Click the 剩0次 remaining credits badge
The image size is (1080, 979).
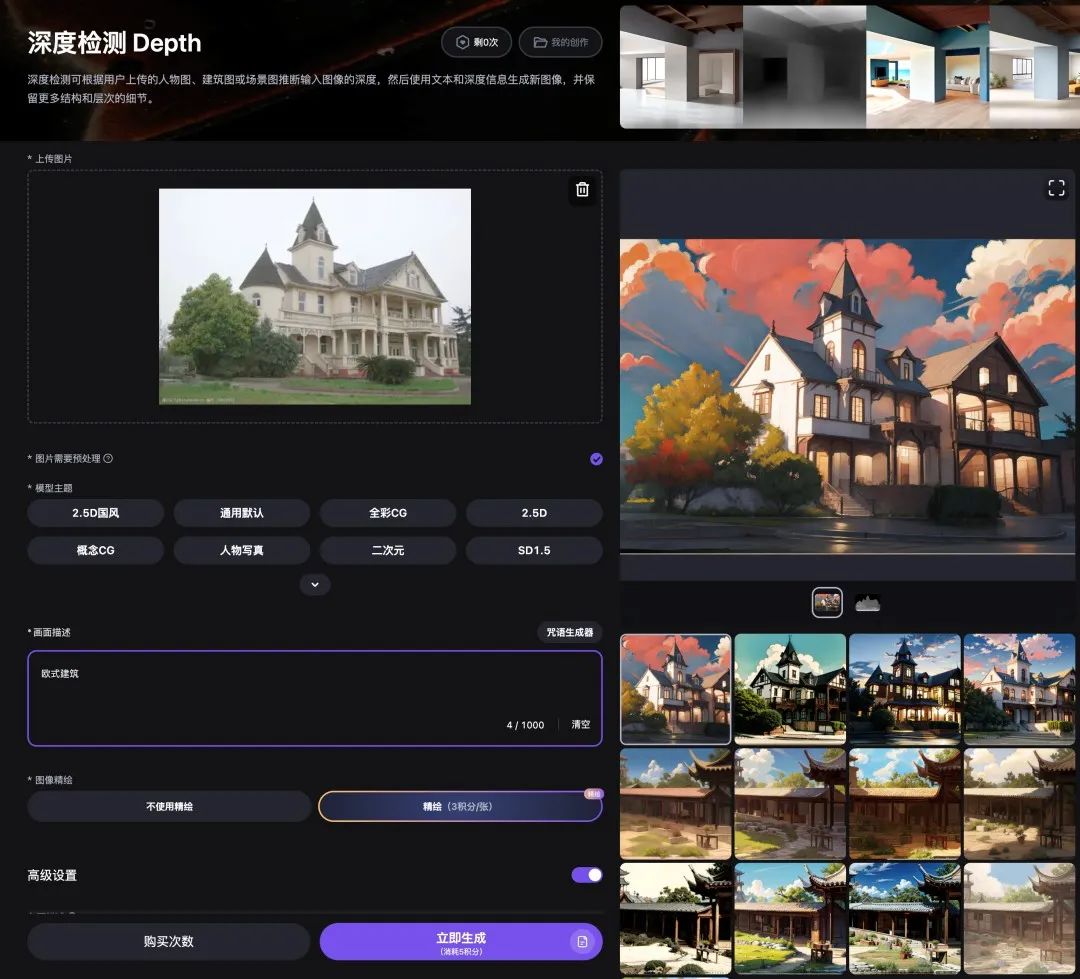476,43
